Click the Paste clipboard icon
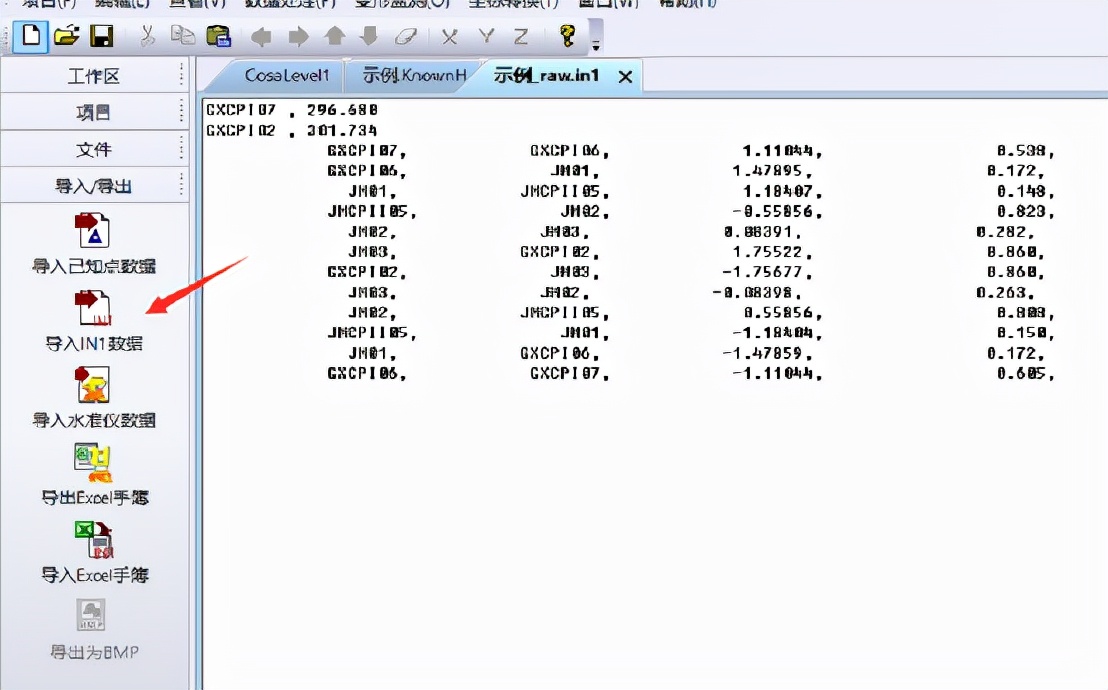Screen dimensions: 1108x690 217,37
